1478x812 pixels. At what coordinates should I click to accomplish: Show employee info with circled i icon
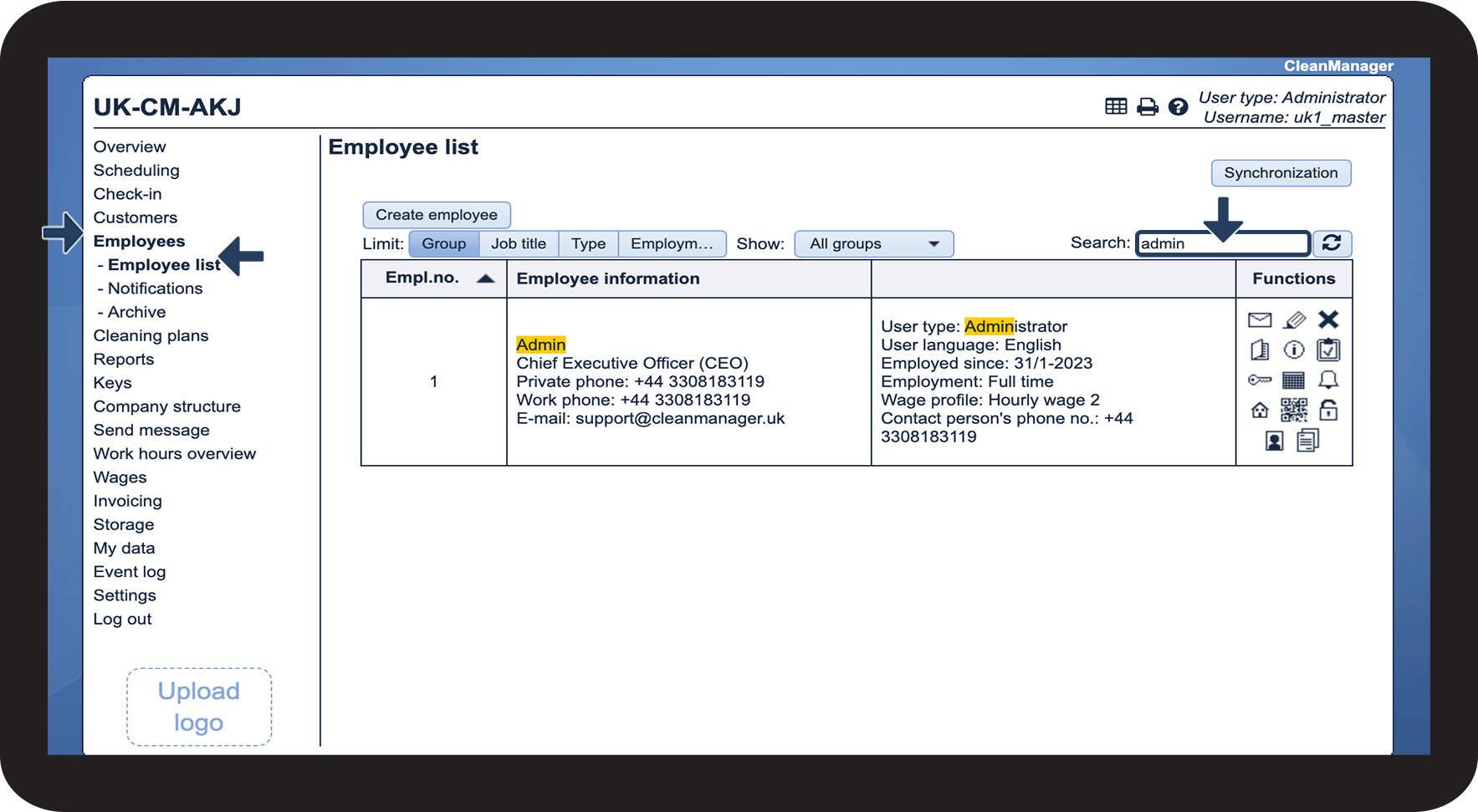point(1294,350)
